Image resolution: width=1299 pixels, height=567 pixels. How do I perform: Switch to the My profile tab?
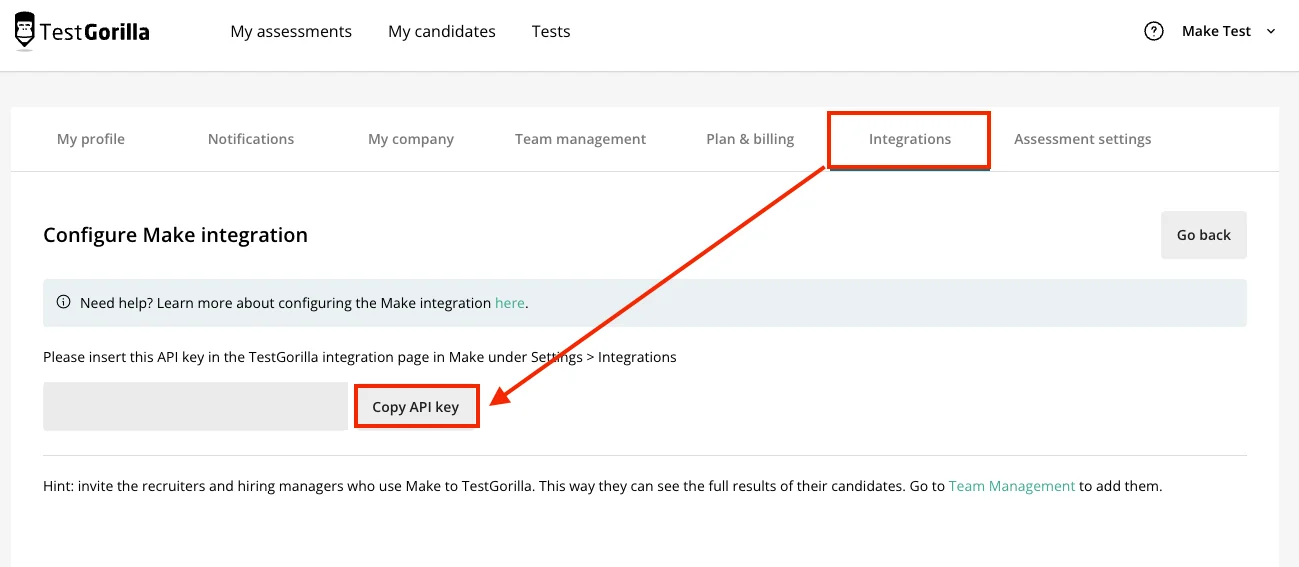point(91,139)
